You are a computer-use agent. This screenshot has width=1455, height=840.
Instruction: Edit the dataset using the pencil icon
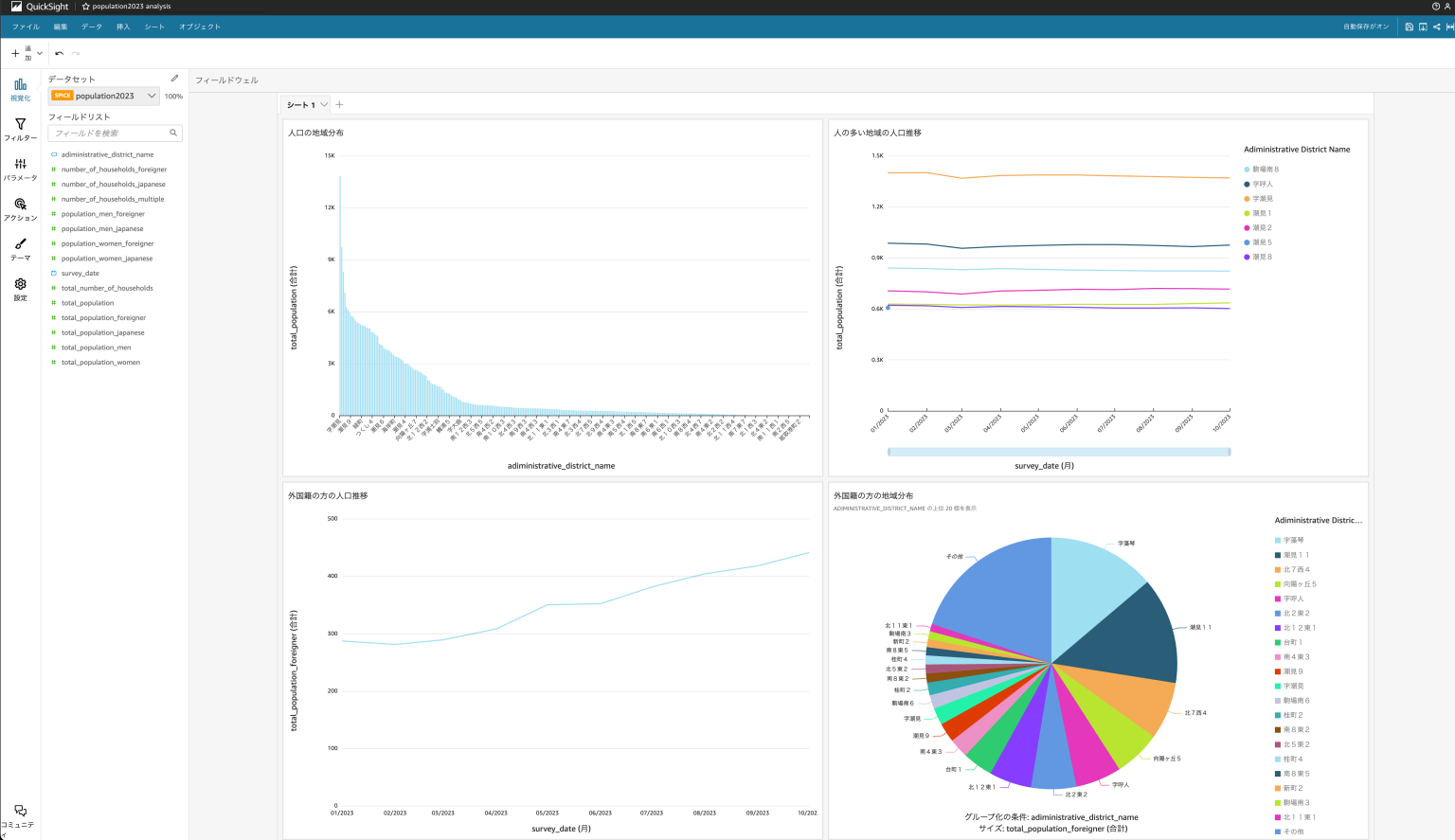pos(174,79)
